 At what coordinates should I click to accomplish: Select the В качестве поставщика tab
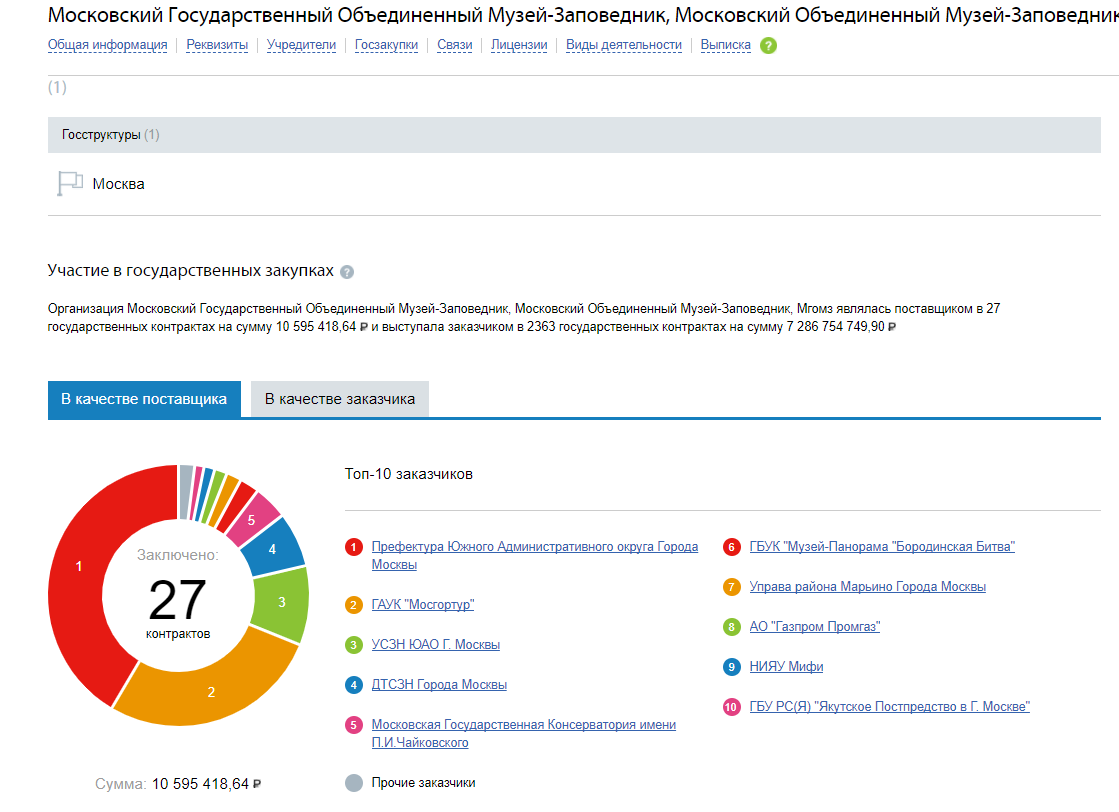144,399
